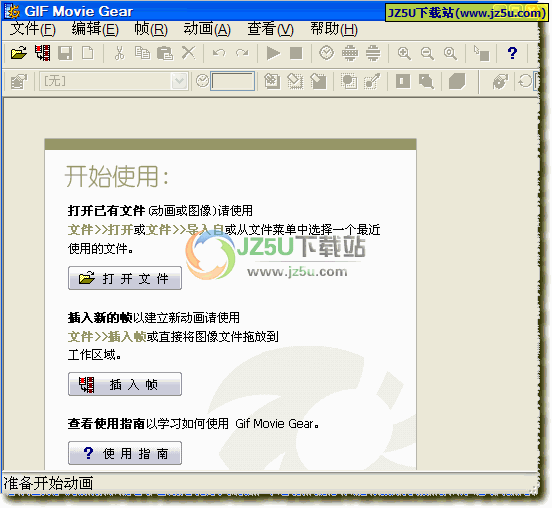This screenshot has height=508, width=552.
Task: Open the 文件(F) menu
Action: (x=33, y=29)
